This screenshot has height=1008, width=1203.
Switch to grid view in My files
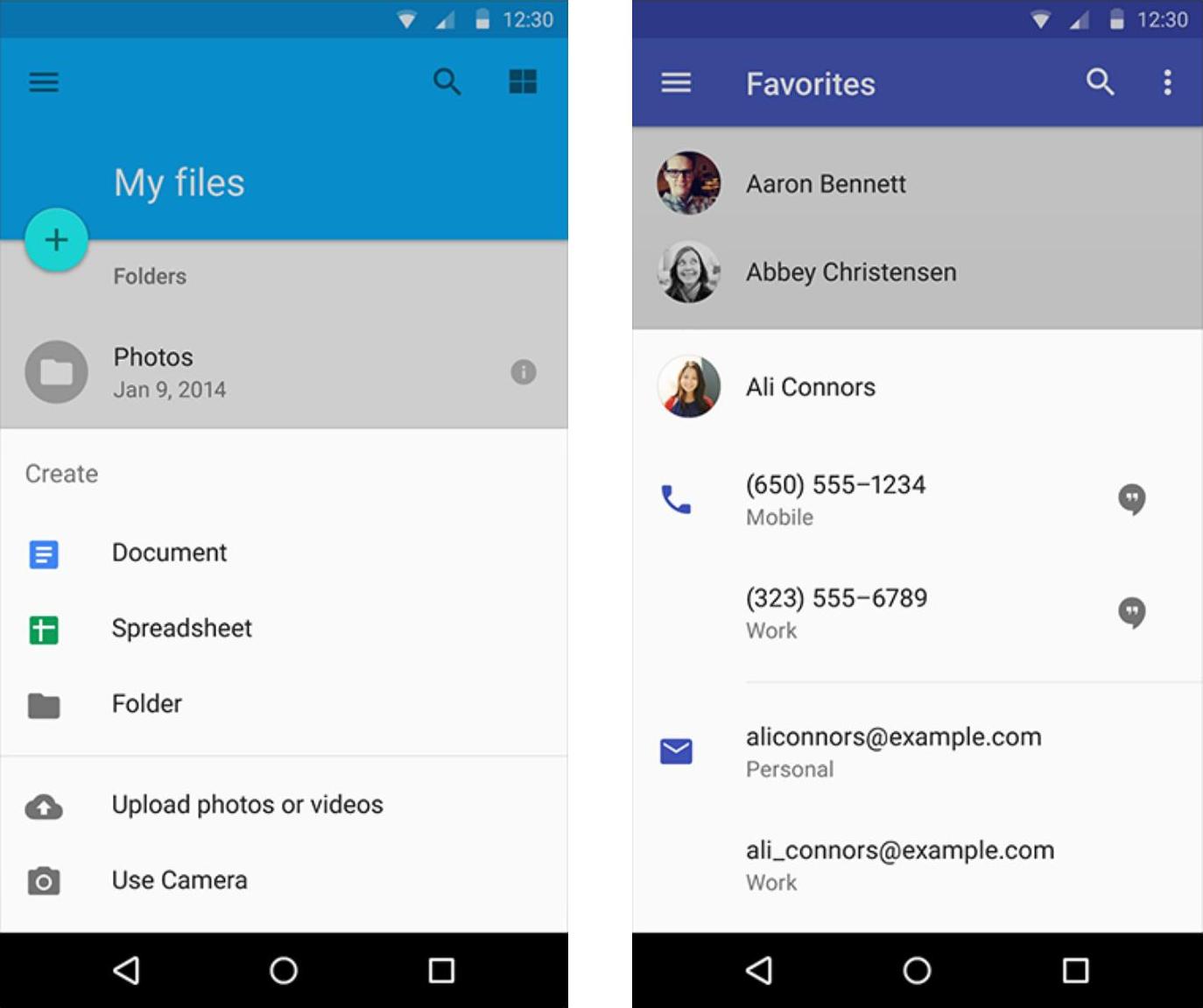pyautogui.click(x=523, y=82)
